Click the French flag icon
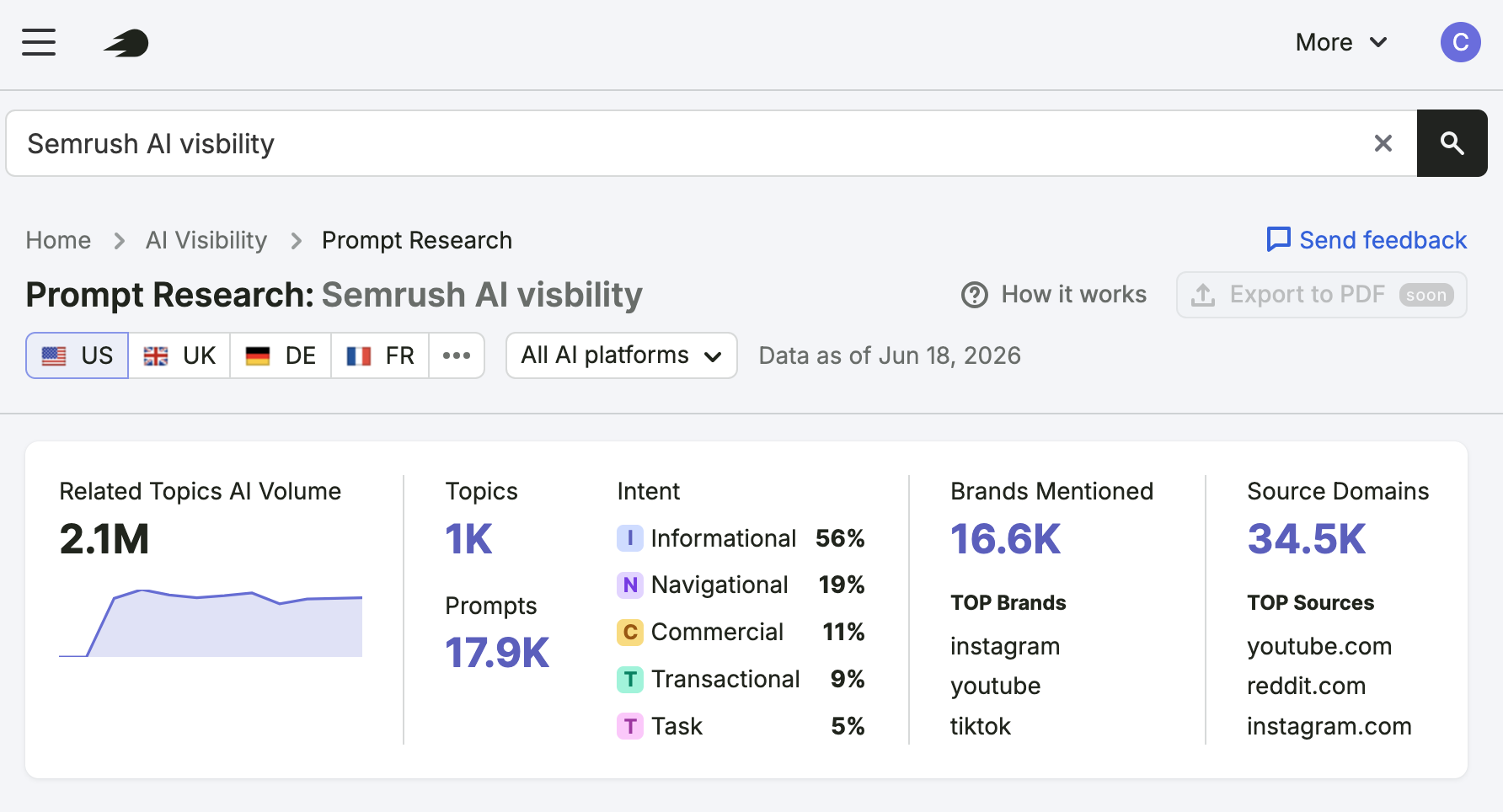The height and width of the screenshot is (812, 1503). (359, 355)
